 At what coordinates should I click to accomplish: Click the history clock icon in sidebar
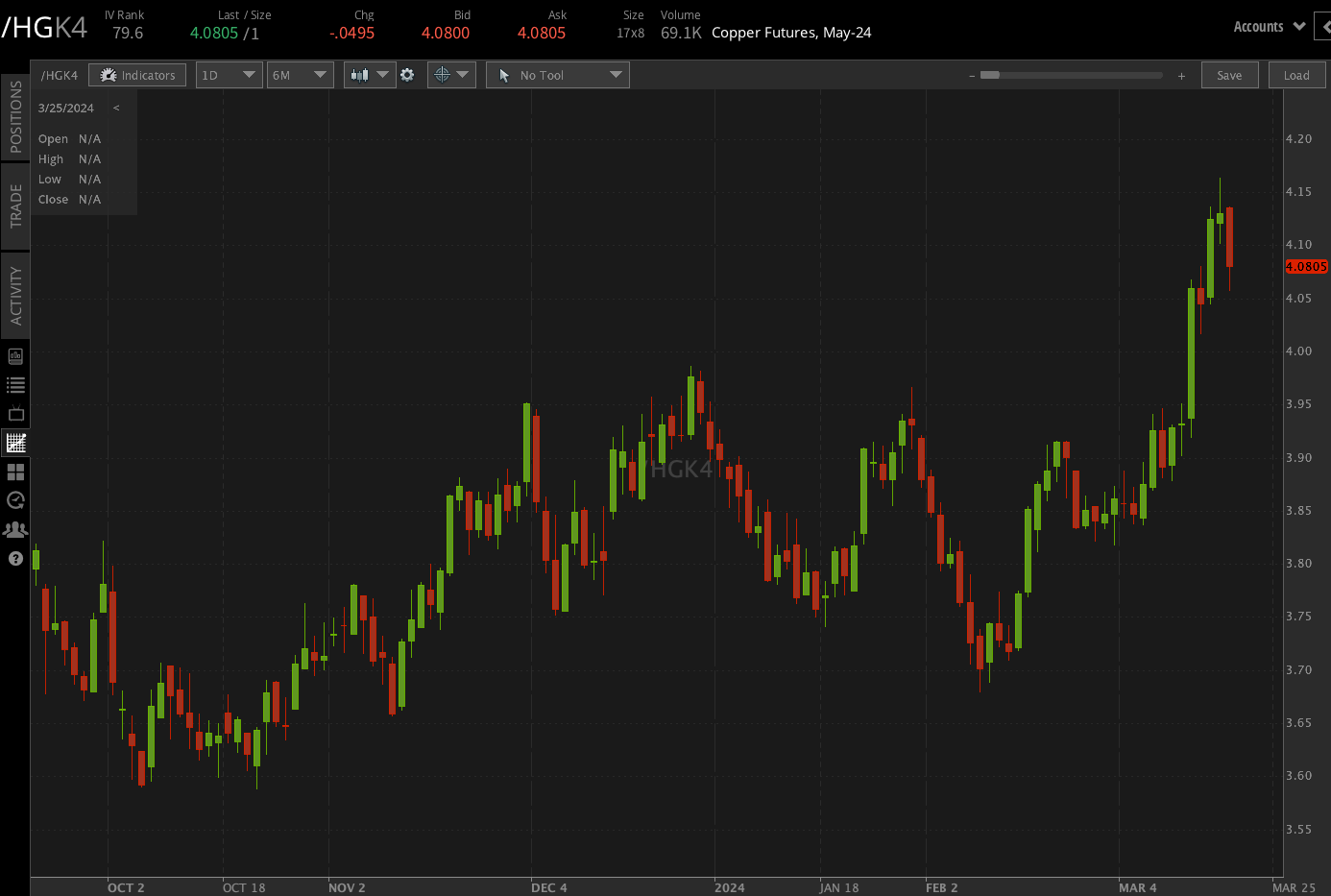point(15,500)
